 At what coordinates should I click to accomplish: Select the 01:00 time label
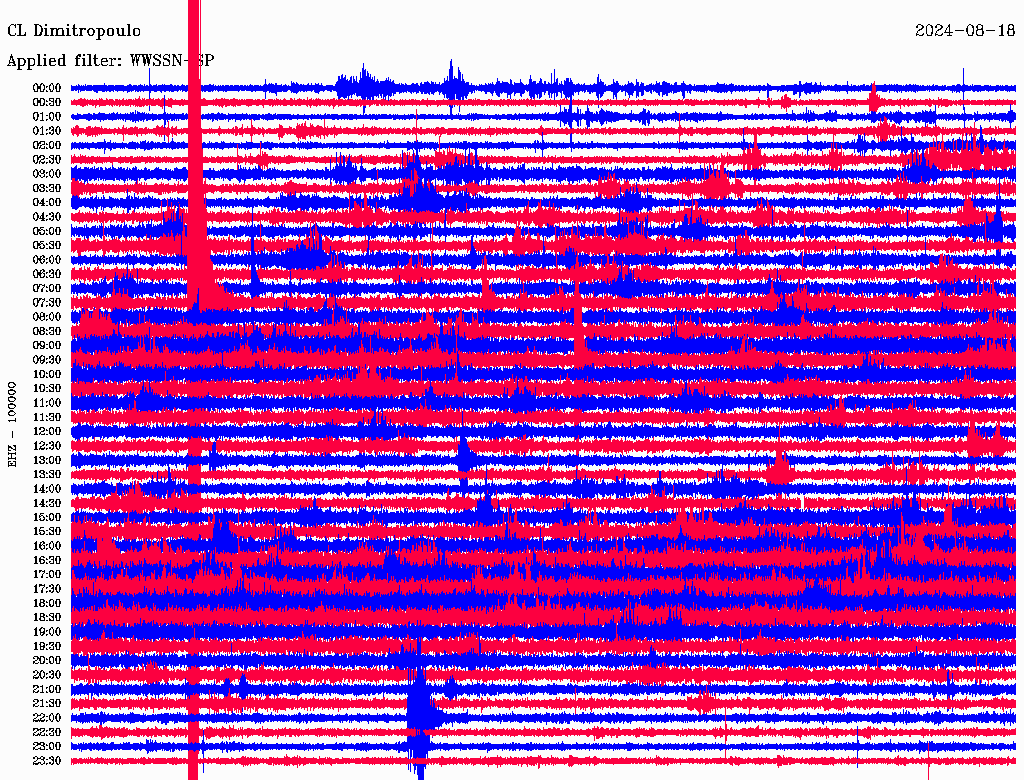coord(47,116)
